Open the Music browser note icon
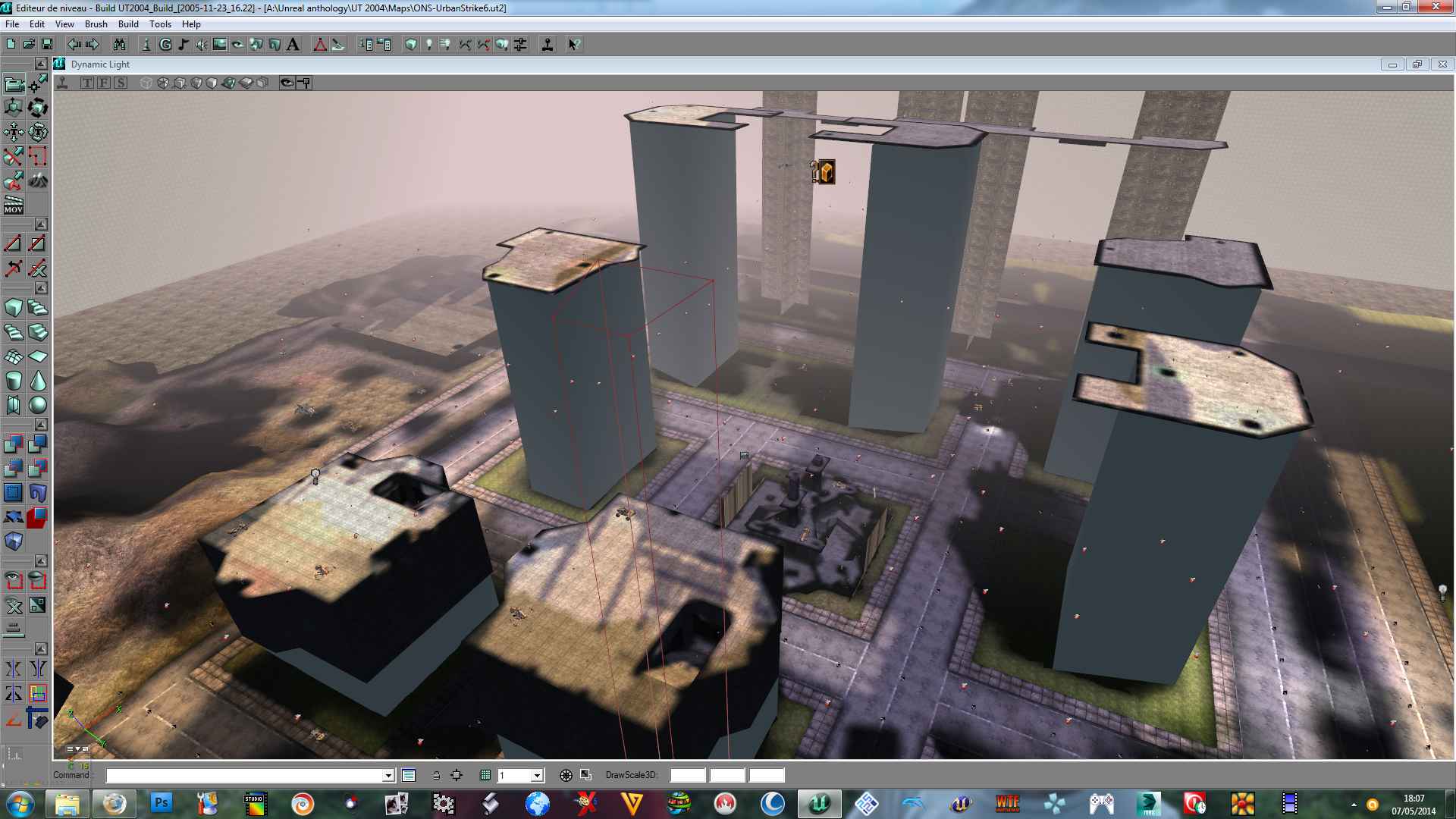 pyautogui.click(x=184, y=45)
